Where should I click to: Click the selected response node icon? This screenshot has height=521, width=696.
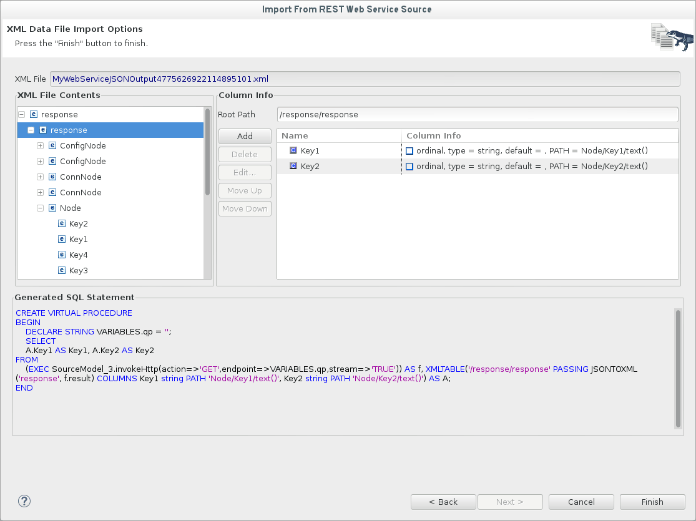point(43,130)
